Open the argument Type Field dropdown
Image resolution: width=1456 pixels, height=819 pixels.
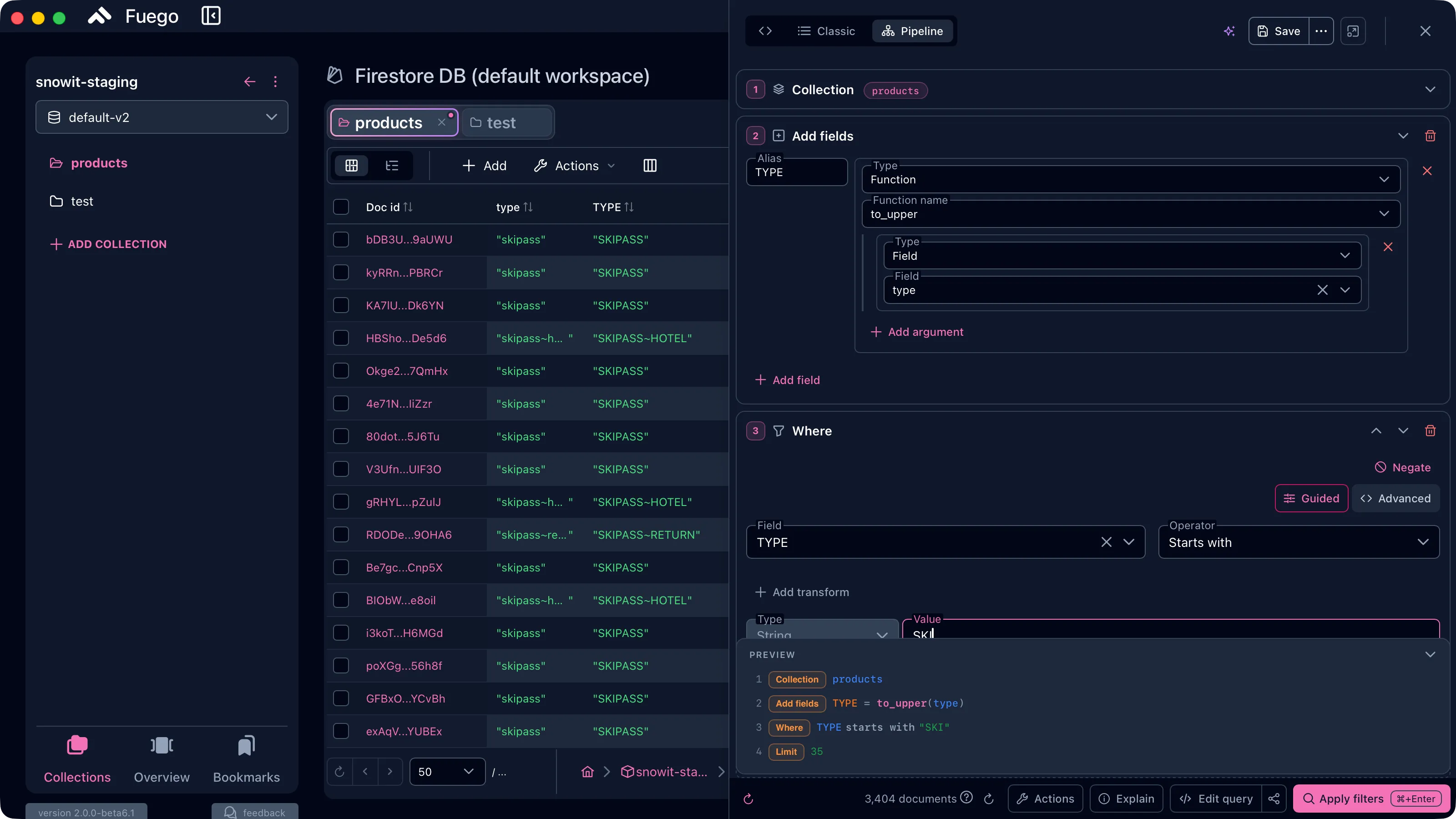click(1122, 255)
